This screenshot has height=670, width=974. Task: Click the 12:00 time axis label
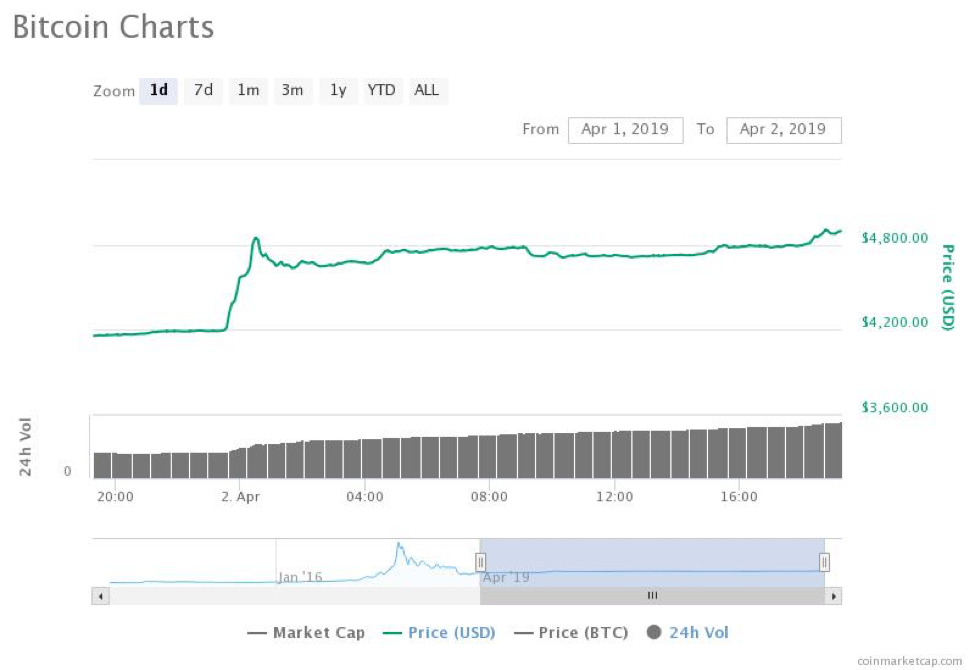click(x=614, y=497)
